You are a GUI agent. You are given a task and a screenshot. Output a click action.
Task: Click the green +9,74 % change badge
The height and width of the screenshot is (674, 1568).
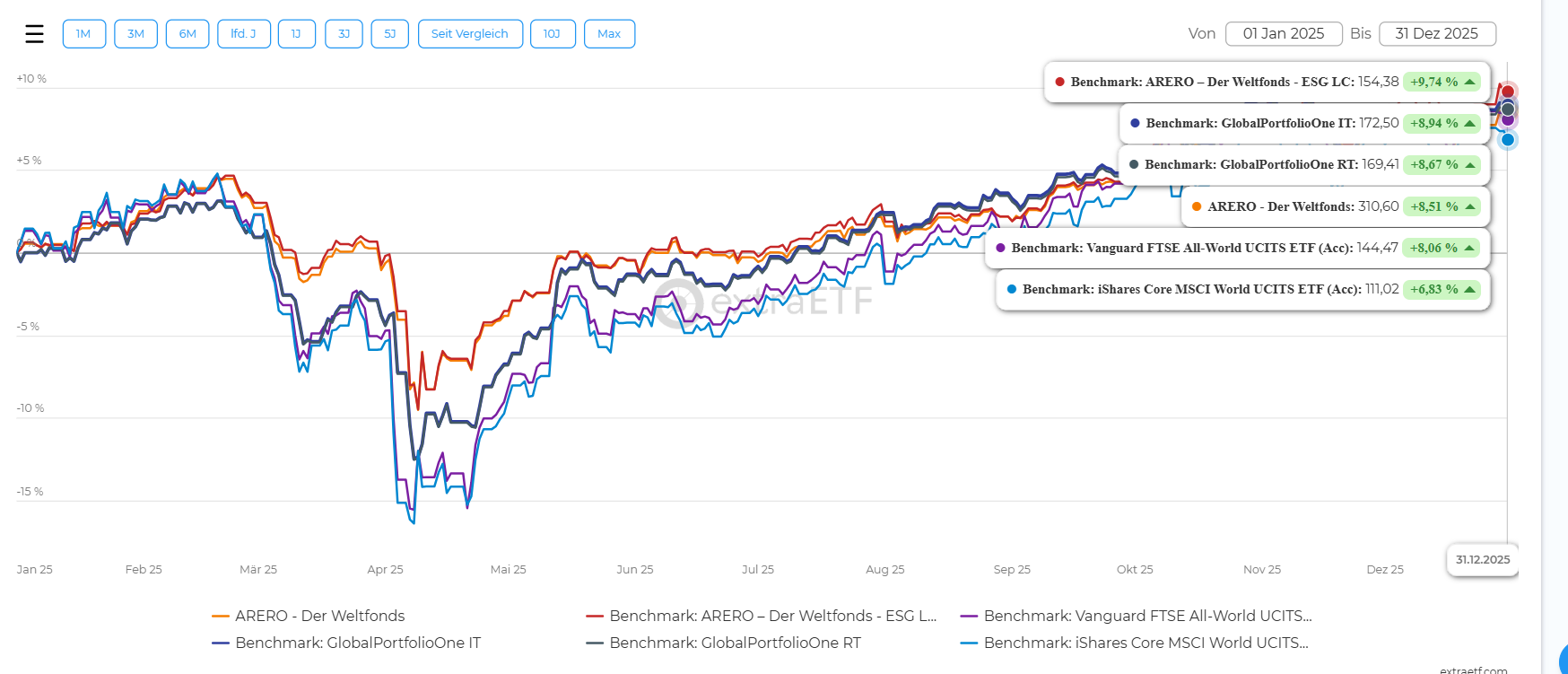coord(1441,82)
